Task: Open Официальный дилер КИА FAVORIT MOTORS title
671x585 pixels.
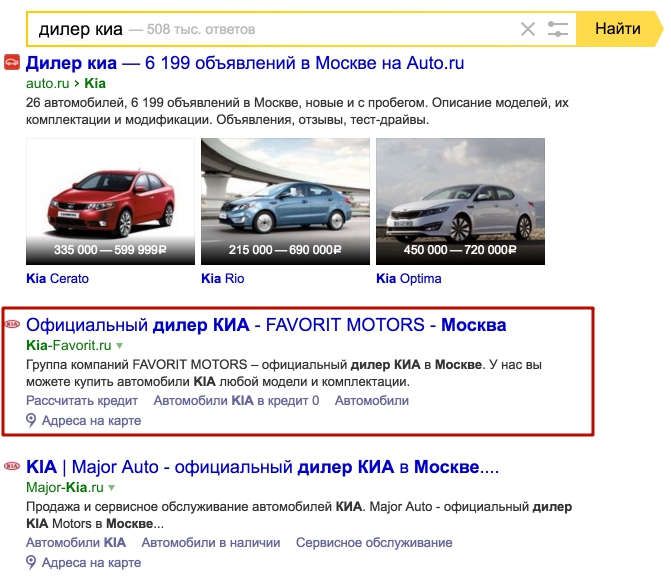Action: (266, 325)
